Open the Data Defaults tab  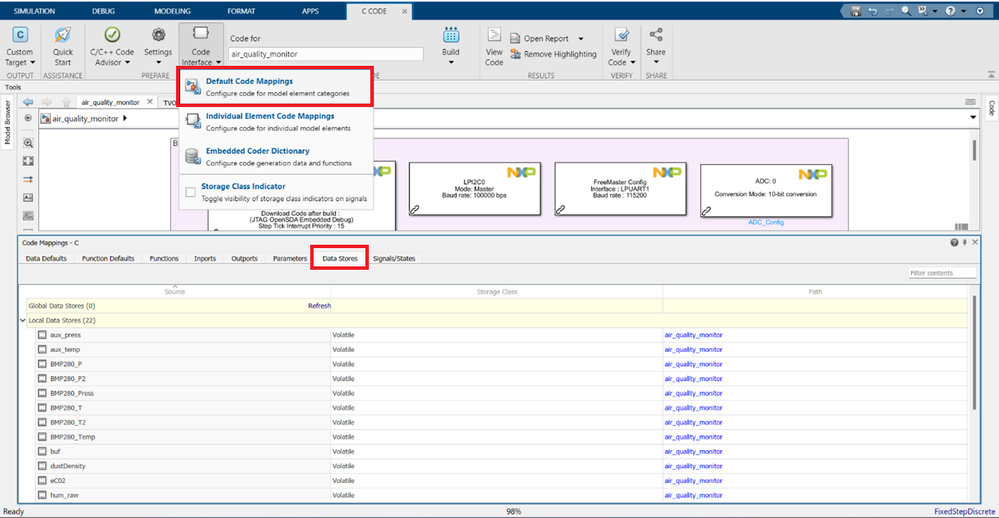click(46, 258)
